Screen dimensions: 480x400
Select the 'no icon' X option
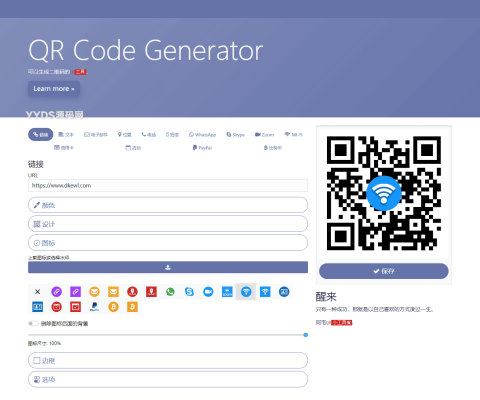coord(38,292)
